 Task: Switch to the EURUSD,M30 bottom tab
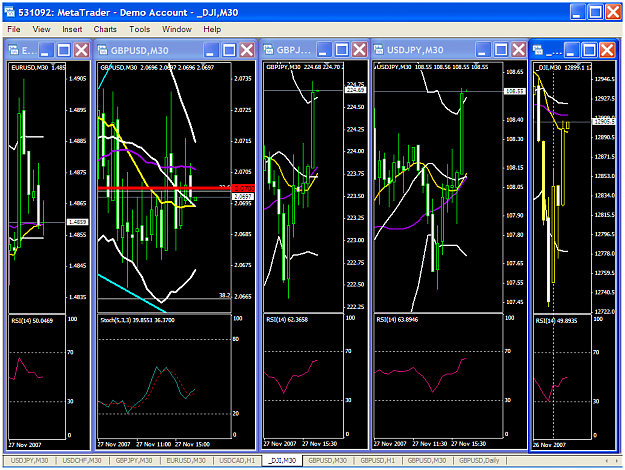coord(186,460)
